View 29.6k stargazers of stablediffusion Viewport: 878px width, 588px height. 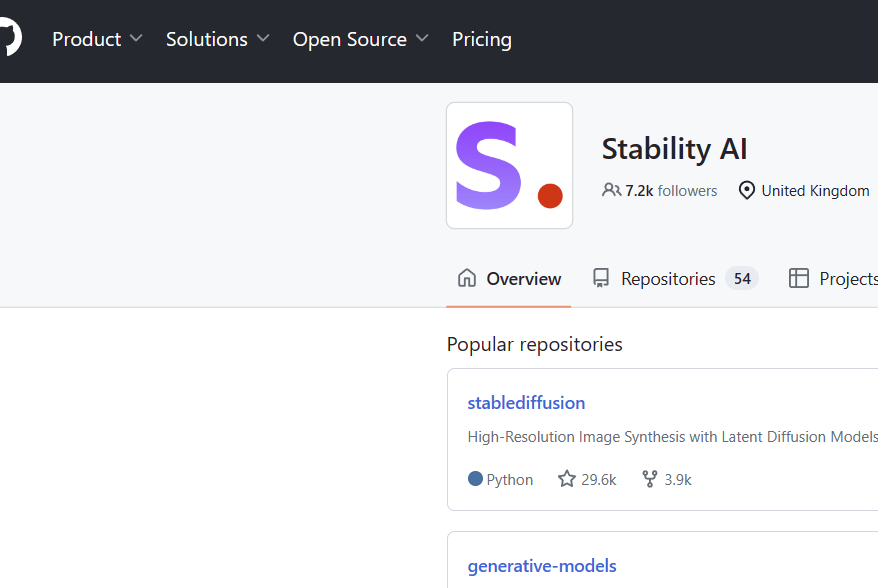(x=587, y=479)
